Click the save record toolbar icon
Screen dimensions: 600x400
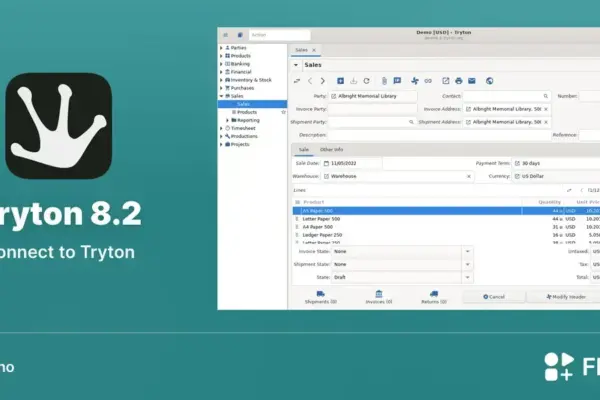click(354, 81)
